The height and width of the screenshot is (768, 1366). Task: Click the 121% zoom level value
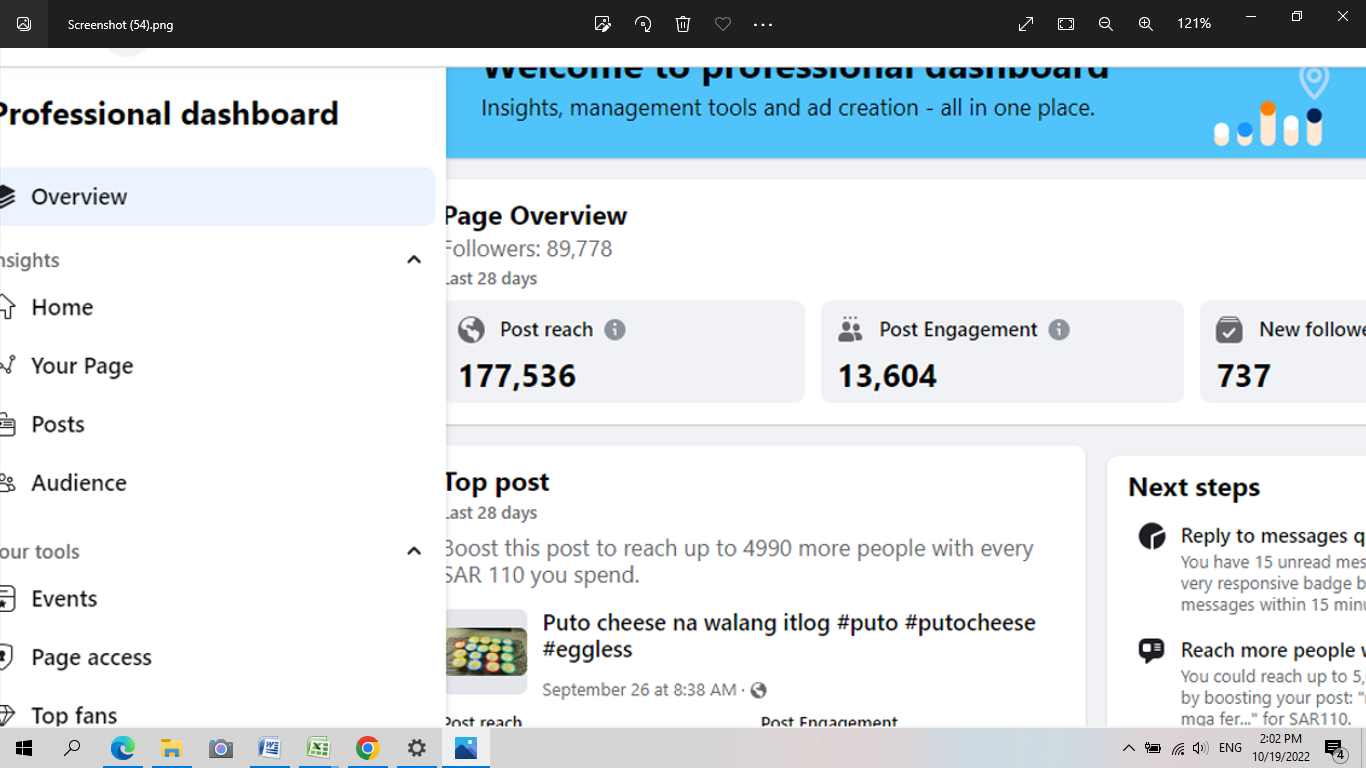point(1194,24)
